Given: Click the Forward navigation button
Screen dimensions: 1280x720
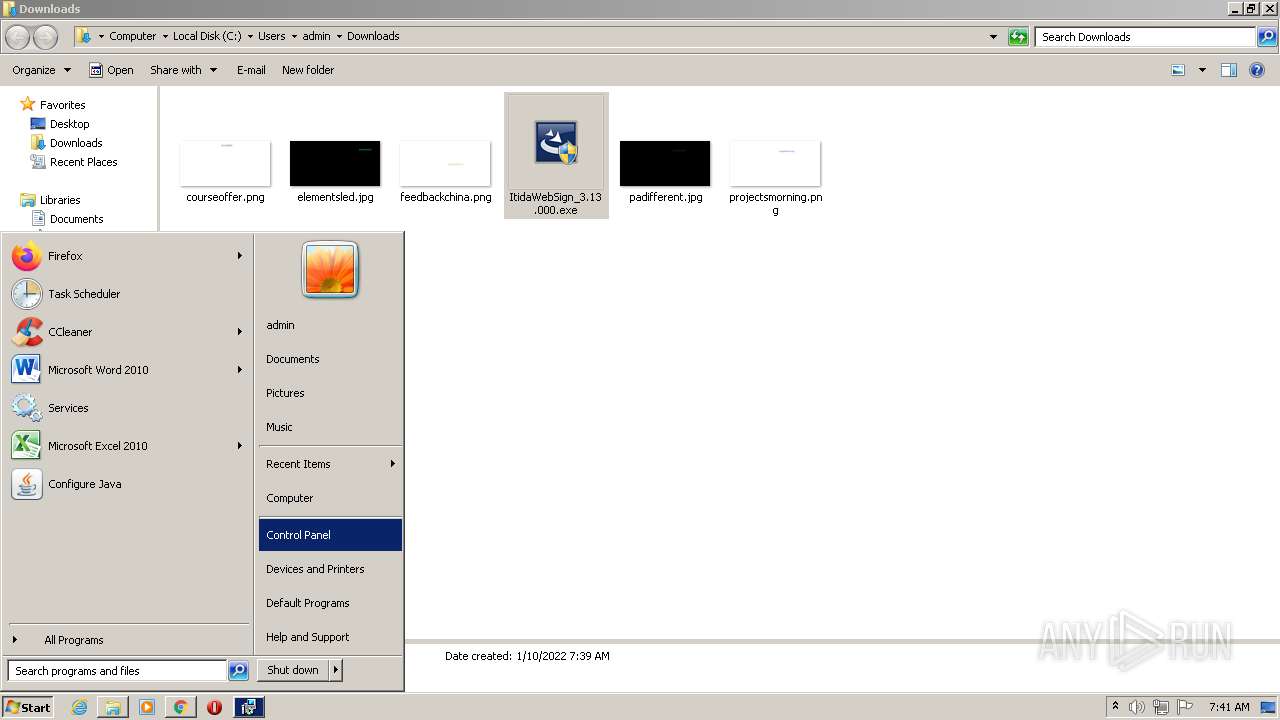Looking at the screenshot, I should (46, 37).
